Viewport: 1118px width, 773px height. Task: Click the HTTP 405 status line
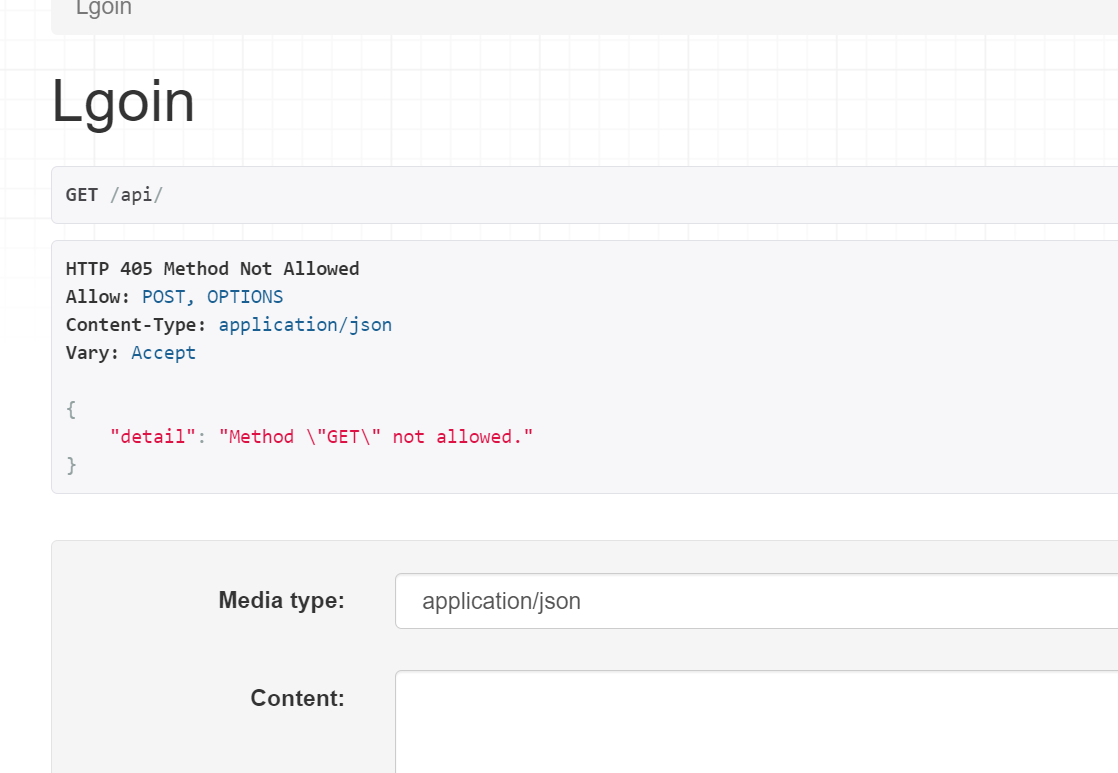212,268
